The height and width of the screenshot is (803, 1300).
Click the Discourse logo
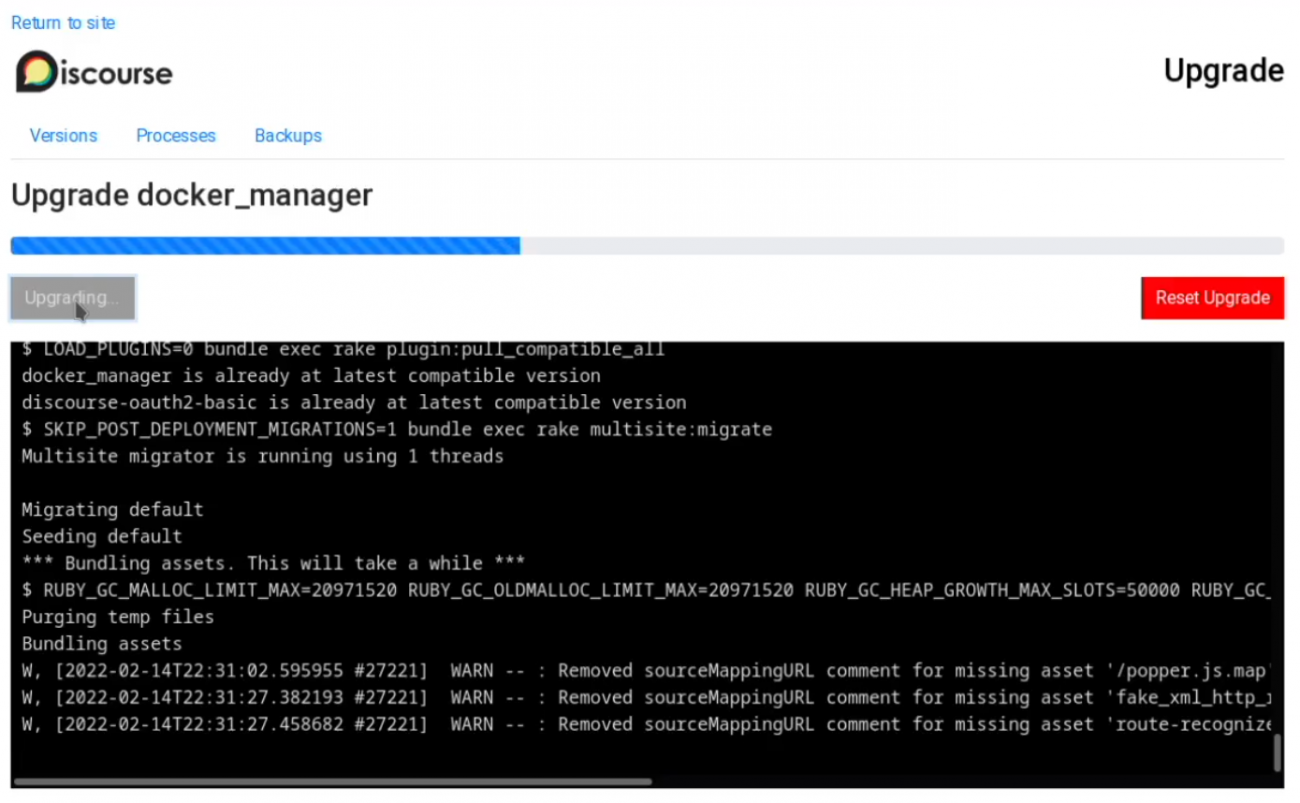pos(94,72)
